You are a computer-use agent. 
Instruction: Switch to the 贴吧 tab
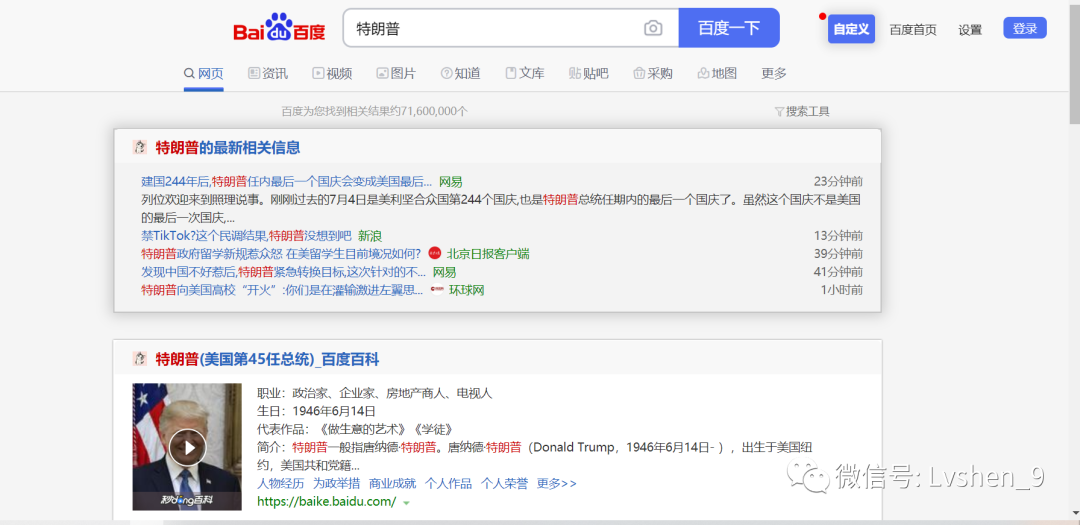[x=589, y=74]
